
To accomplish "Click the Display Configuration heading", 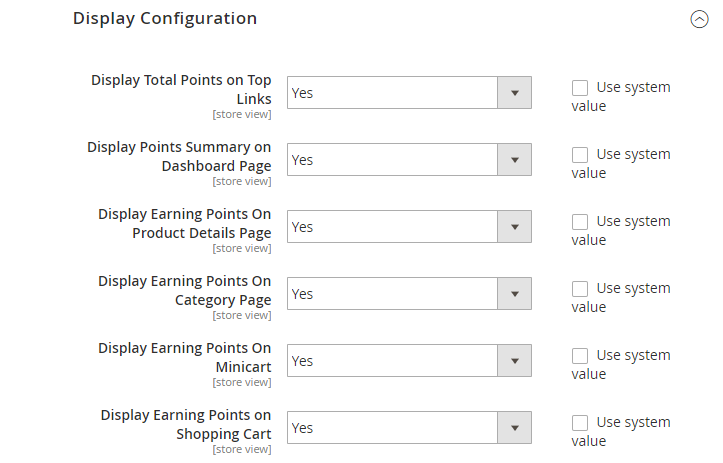I will pos(165,19).
